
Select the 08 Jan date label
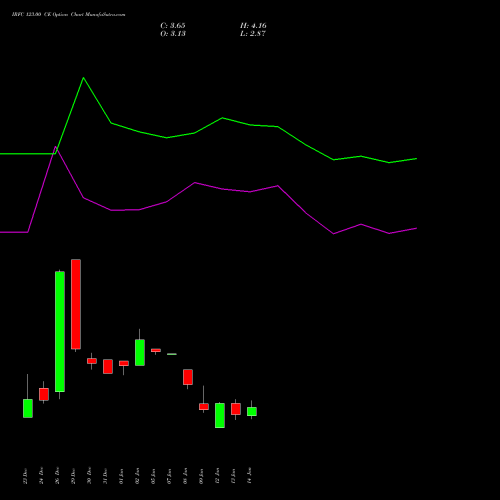point(185,476)
